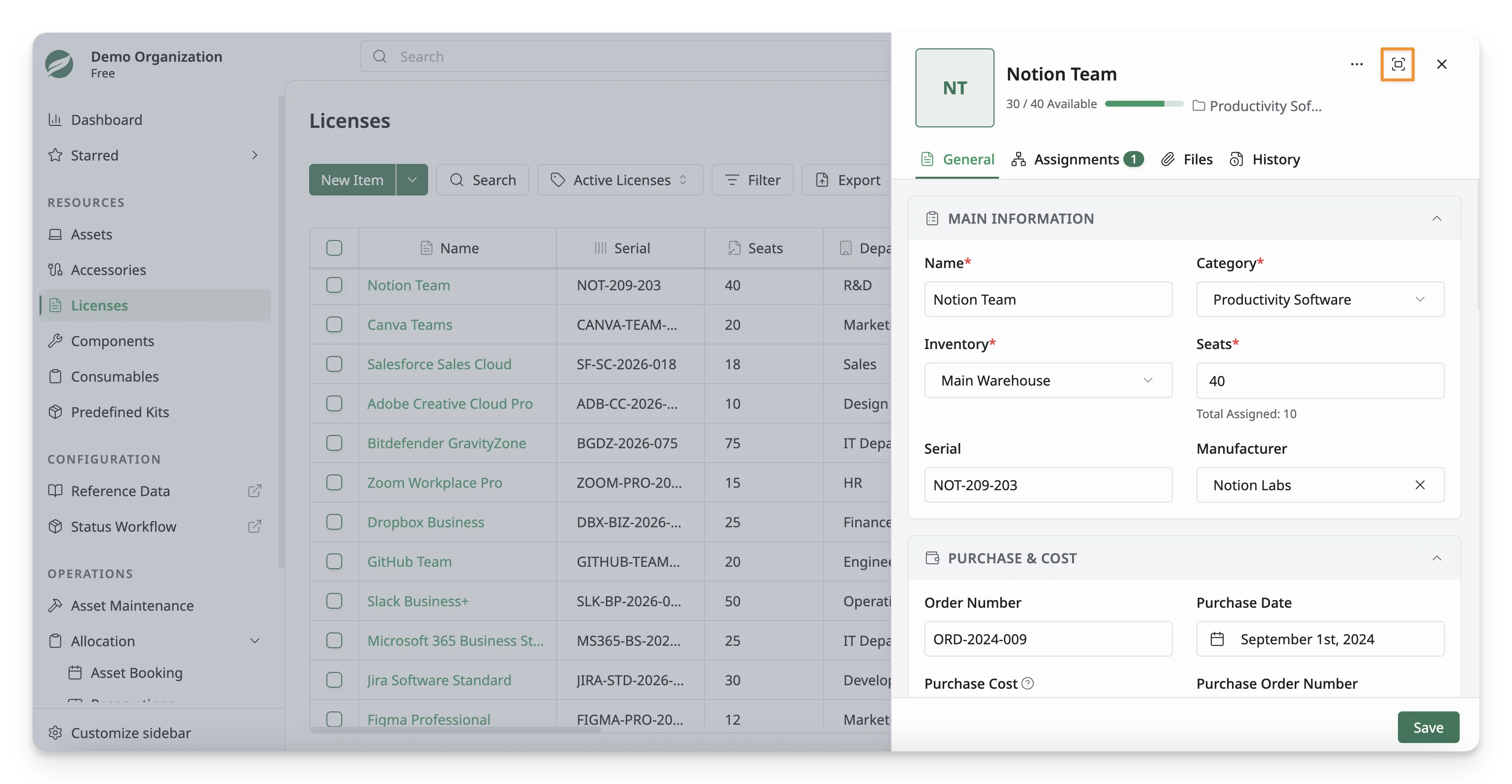The image size is (1512, 784).
Task: Click the Order Number field ORD-2024-009
Action: [1048, 638]
